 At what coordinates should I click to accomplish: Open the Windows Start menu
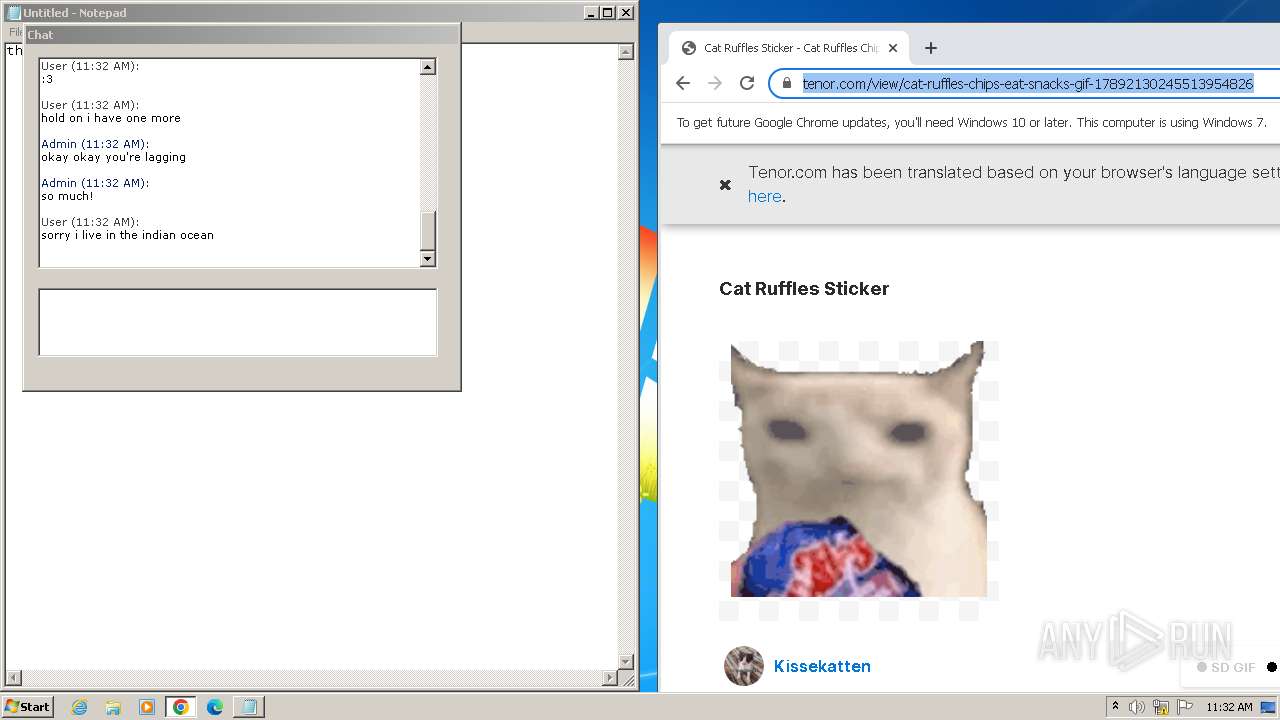coord(28,706)
